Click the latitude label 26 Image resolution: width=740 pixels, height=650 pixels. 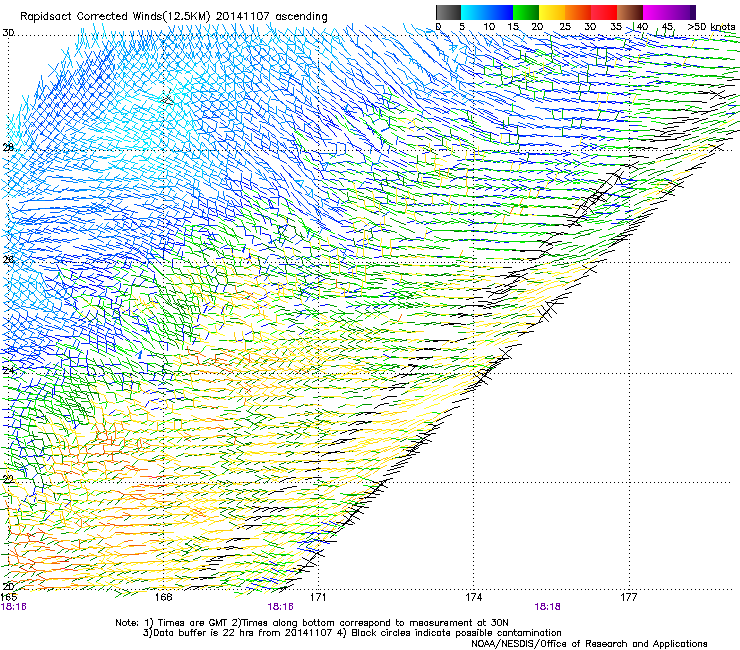8,260
